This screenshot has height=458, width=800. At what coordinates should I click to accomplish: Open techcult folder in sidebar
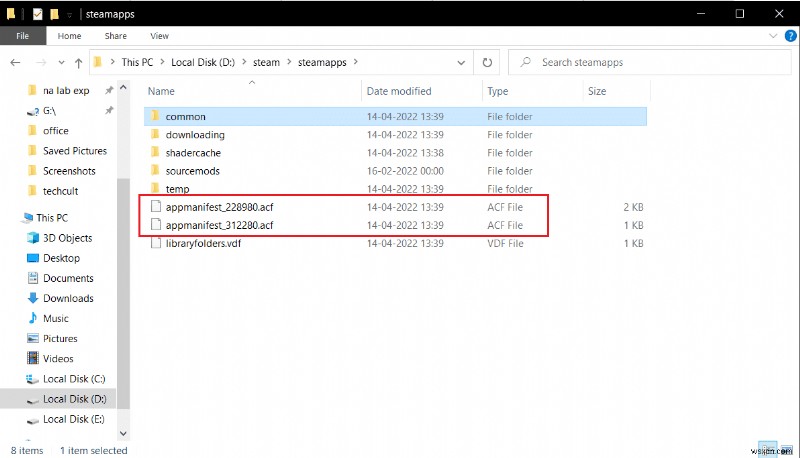(x=60, y=191)
